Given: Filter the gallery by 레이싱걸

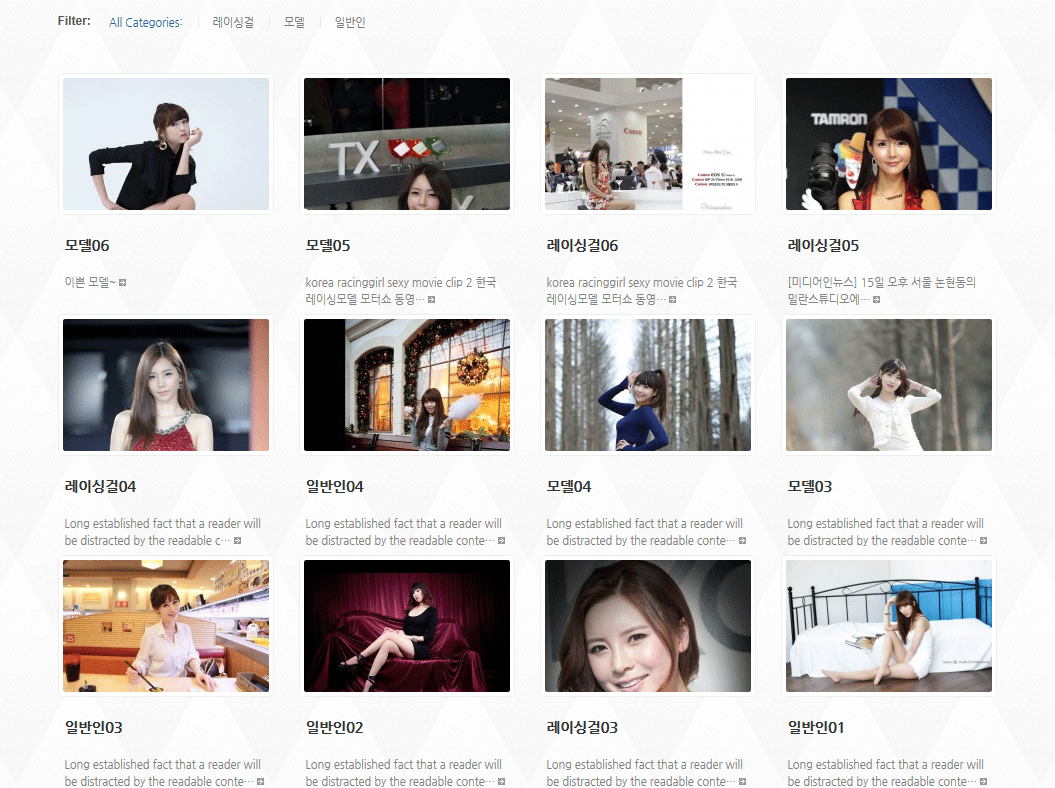Looking at the screenshot, I should 233,22.
